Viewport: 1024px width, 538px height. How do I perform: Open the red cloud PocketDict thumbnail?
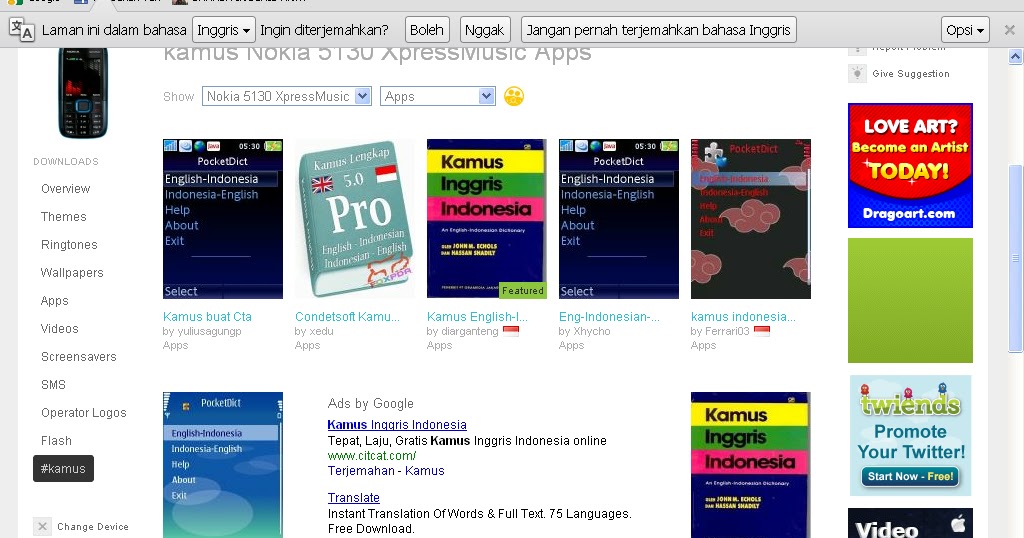tap(751, 219)
